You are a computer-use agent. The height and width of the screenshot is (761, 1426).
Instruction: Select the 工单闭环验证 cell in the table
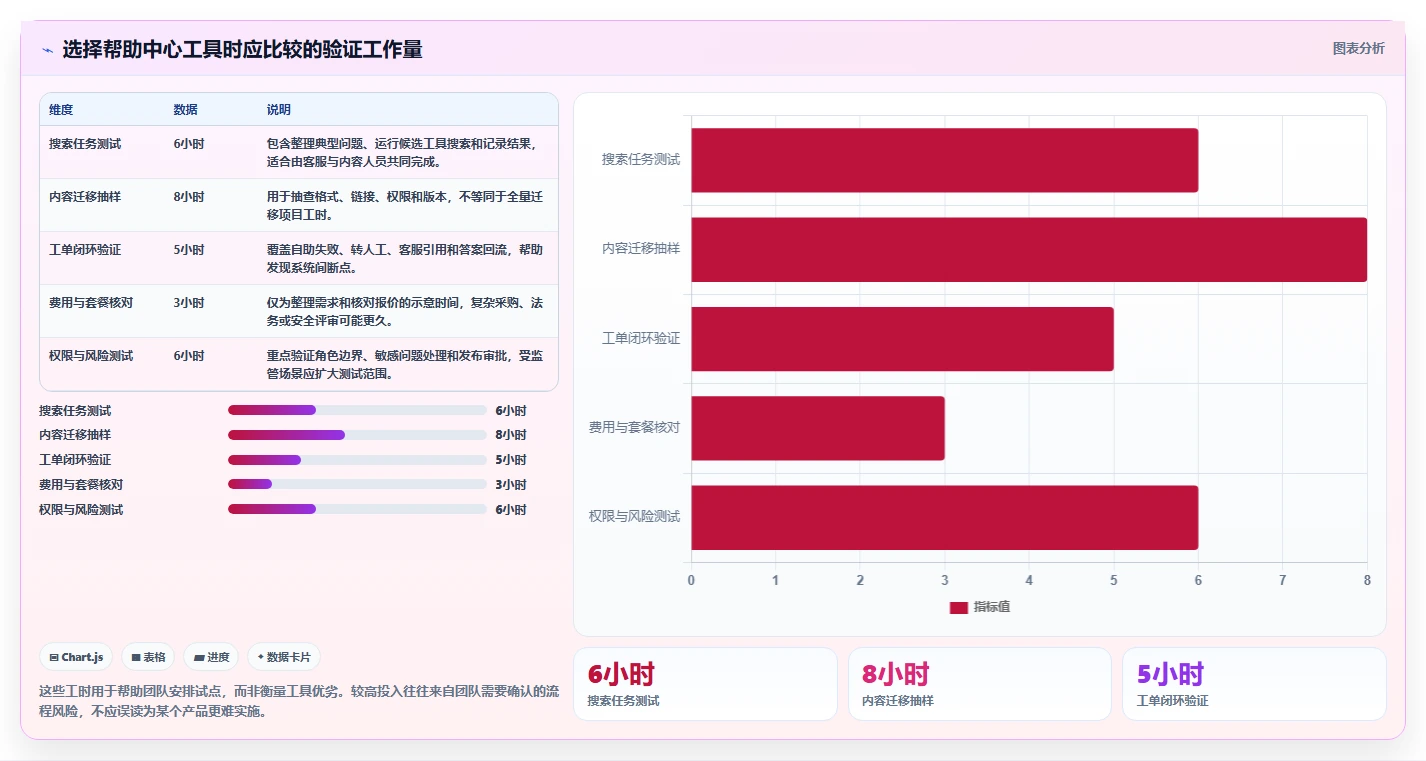pyautogui.click(x=85, y=250)
